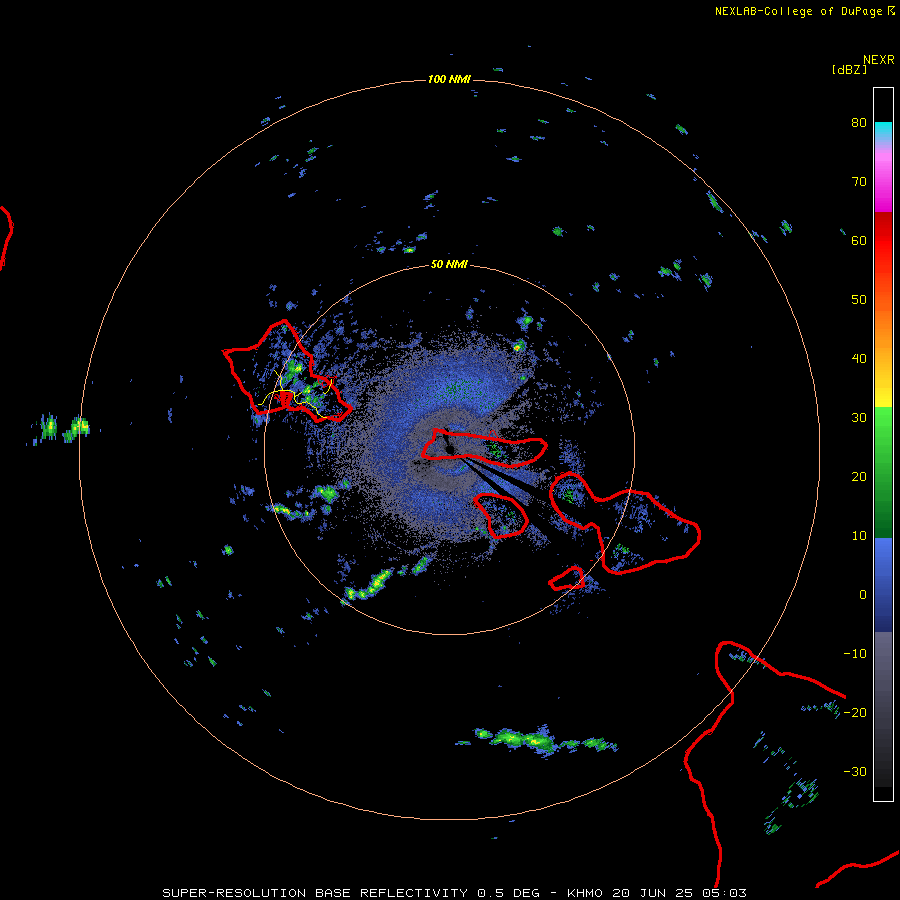This screenshot has height=900, width=900.
Task: Click the cyan band of the color bar
Action: (x=883, y=130)
